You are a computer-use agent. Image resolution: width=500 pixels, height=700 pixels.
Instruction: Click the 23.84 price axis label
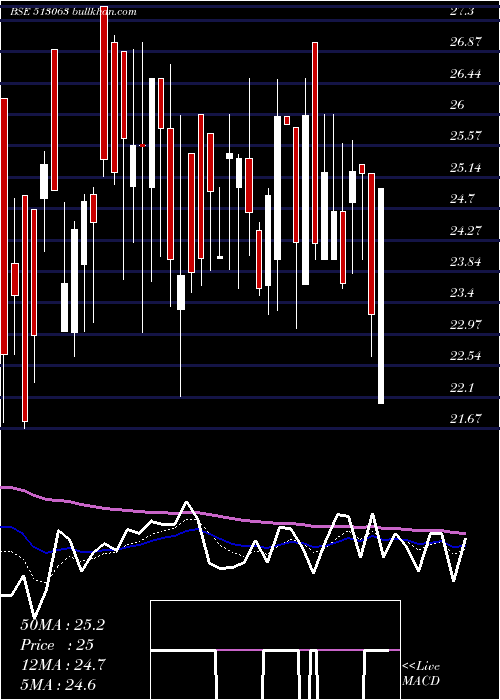coord(466,262)
